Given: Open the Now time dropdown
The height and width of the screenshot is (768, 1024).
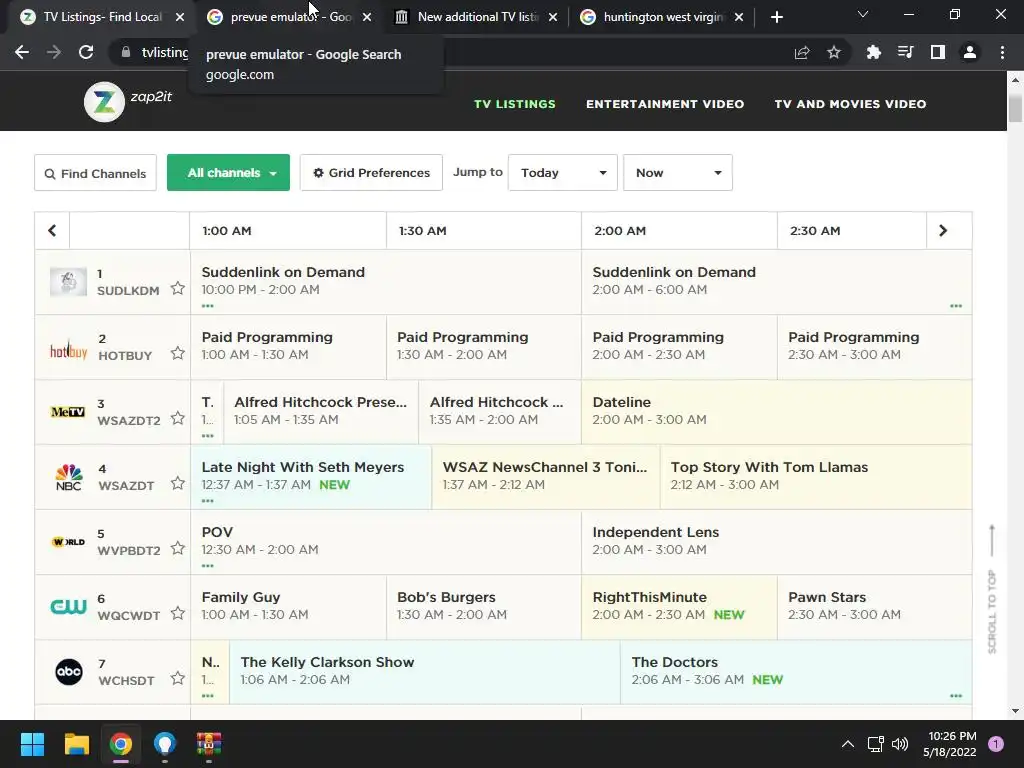Looking at the screenshot, I should 678,172.
